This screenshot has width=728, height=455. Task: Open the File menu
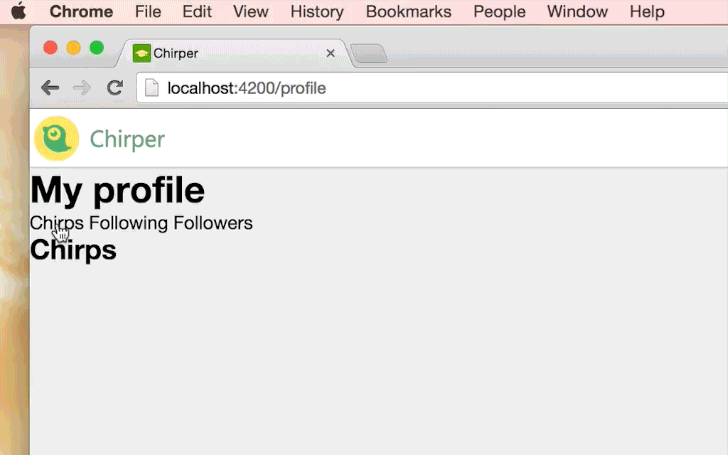click(x=148, y=12)
